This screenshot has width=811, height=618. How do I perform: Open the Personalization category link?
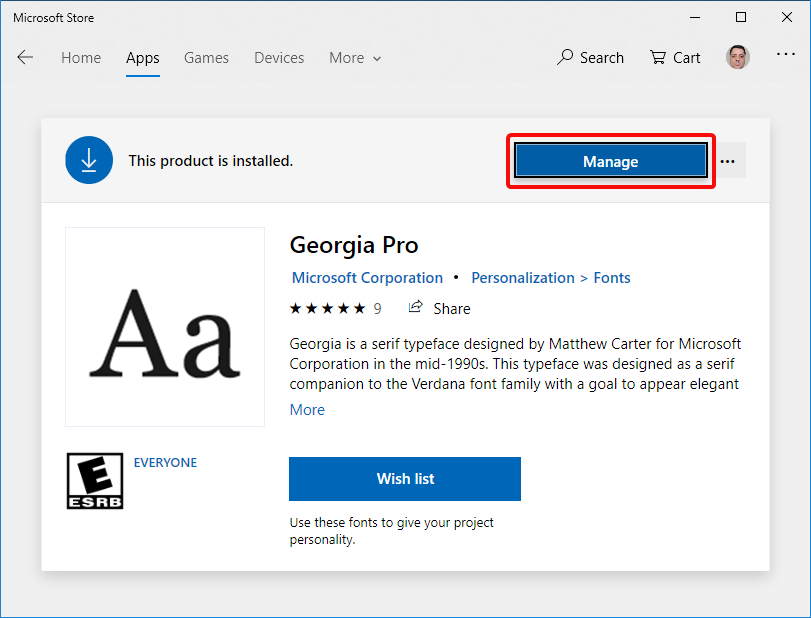(x=523, y=278)
